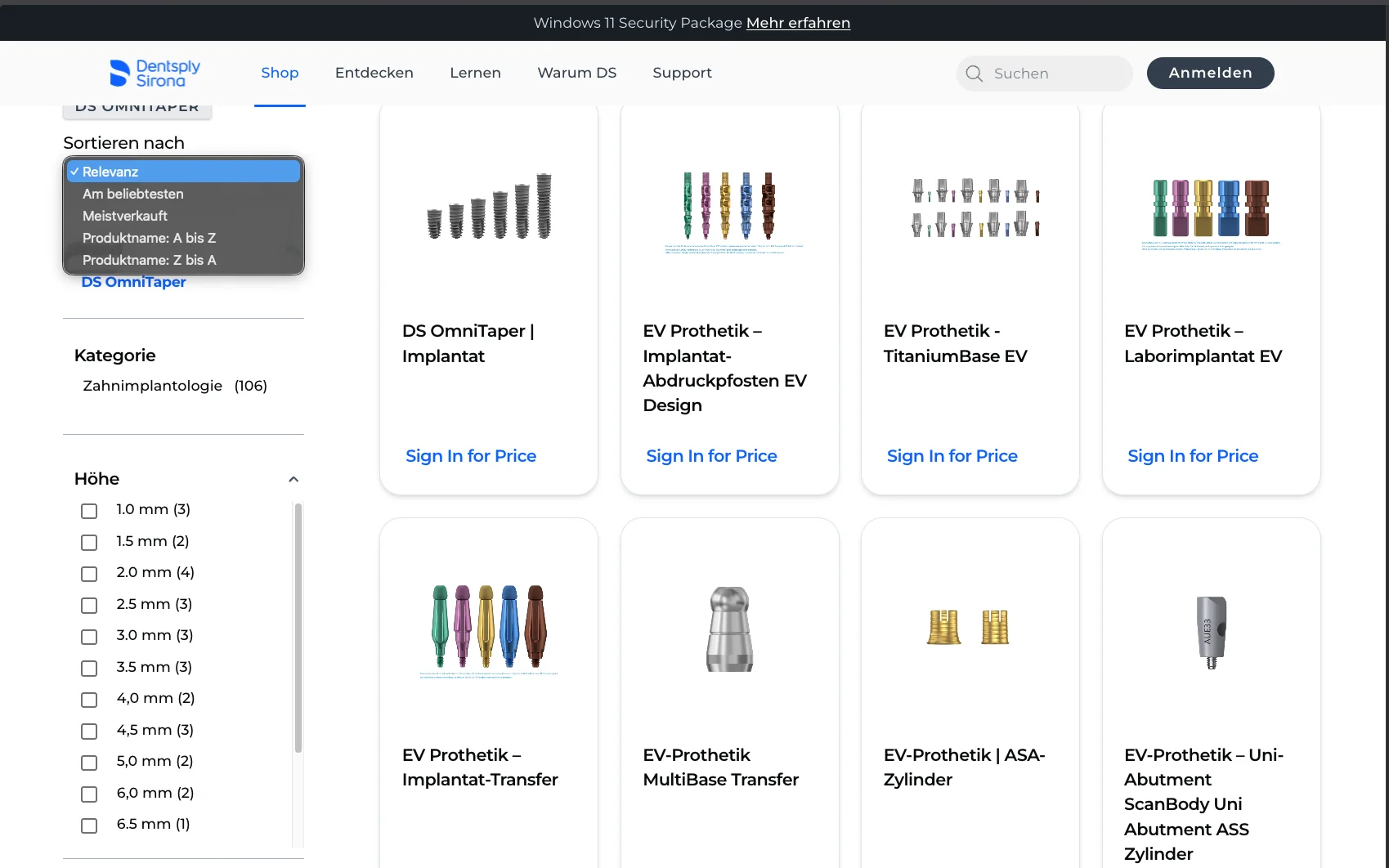
Task: Open the Support menu
Action: coord(682,73)
